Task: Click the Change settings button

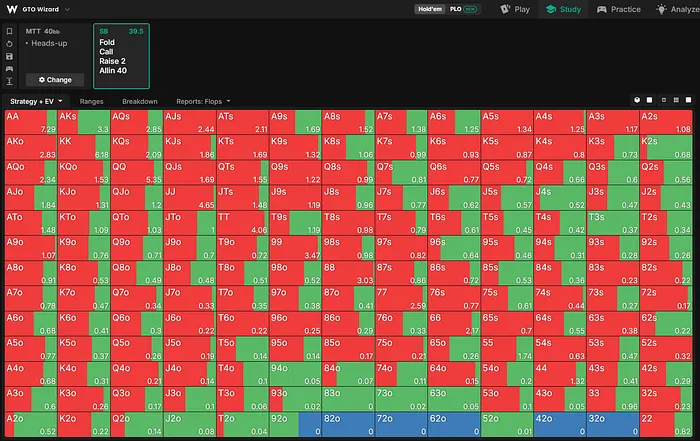Action: coord(55,80)
